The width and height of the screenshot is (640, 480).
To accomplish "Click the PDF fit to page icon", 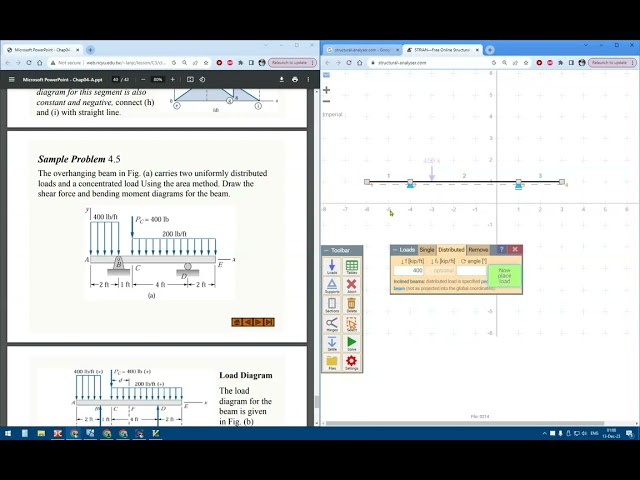I will point(190,80).
